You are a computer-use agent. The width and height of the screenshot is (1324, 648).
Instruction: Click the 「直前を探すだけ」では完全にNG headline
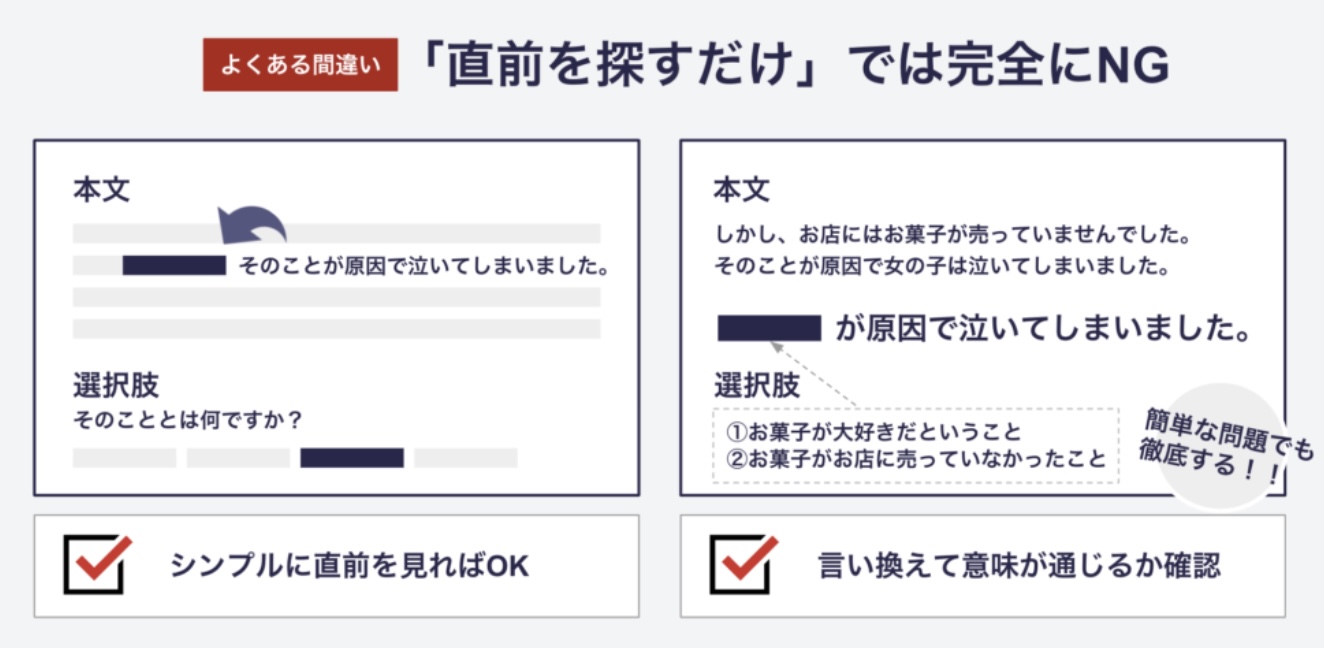pyautogui.click(x=795, y=66)
